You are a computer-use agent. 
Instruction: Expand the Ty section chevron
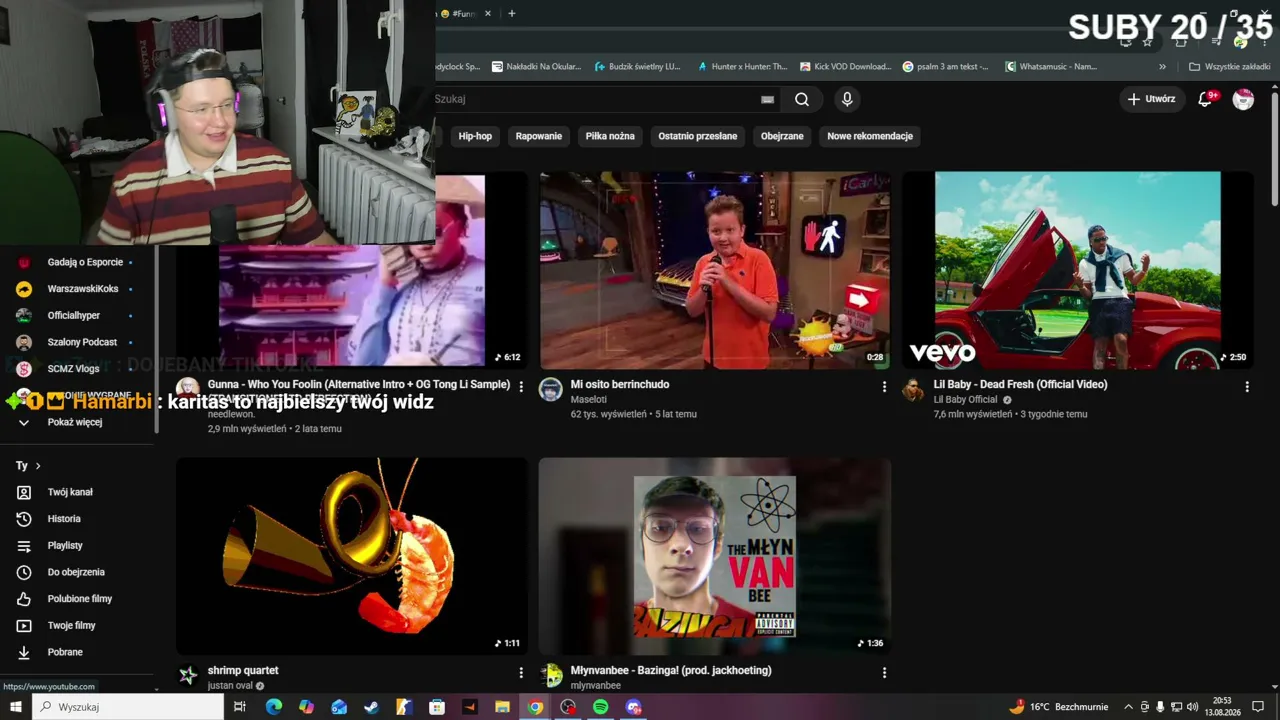(x=38, y=466)
